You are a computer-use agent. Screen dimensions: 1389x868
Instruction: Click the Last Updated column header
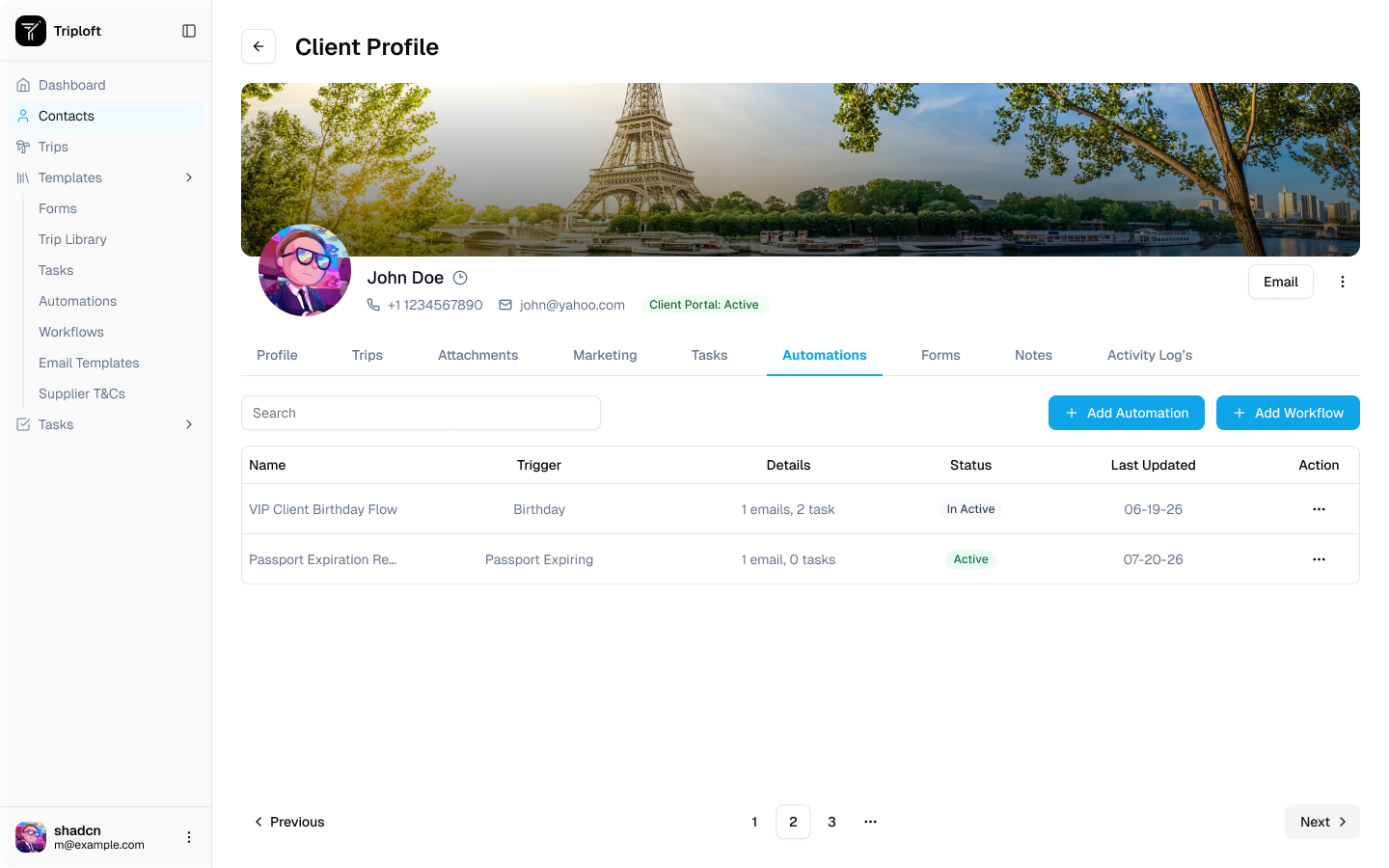coord(1153,465)
